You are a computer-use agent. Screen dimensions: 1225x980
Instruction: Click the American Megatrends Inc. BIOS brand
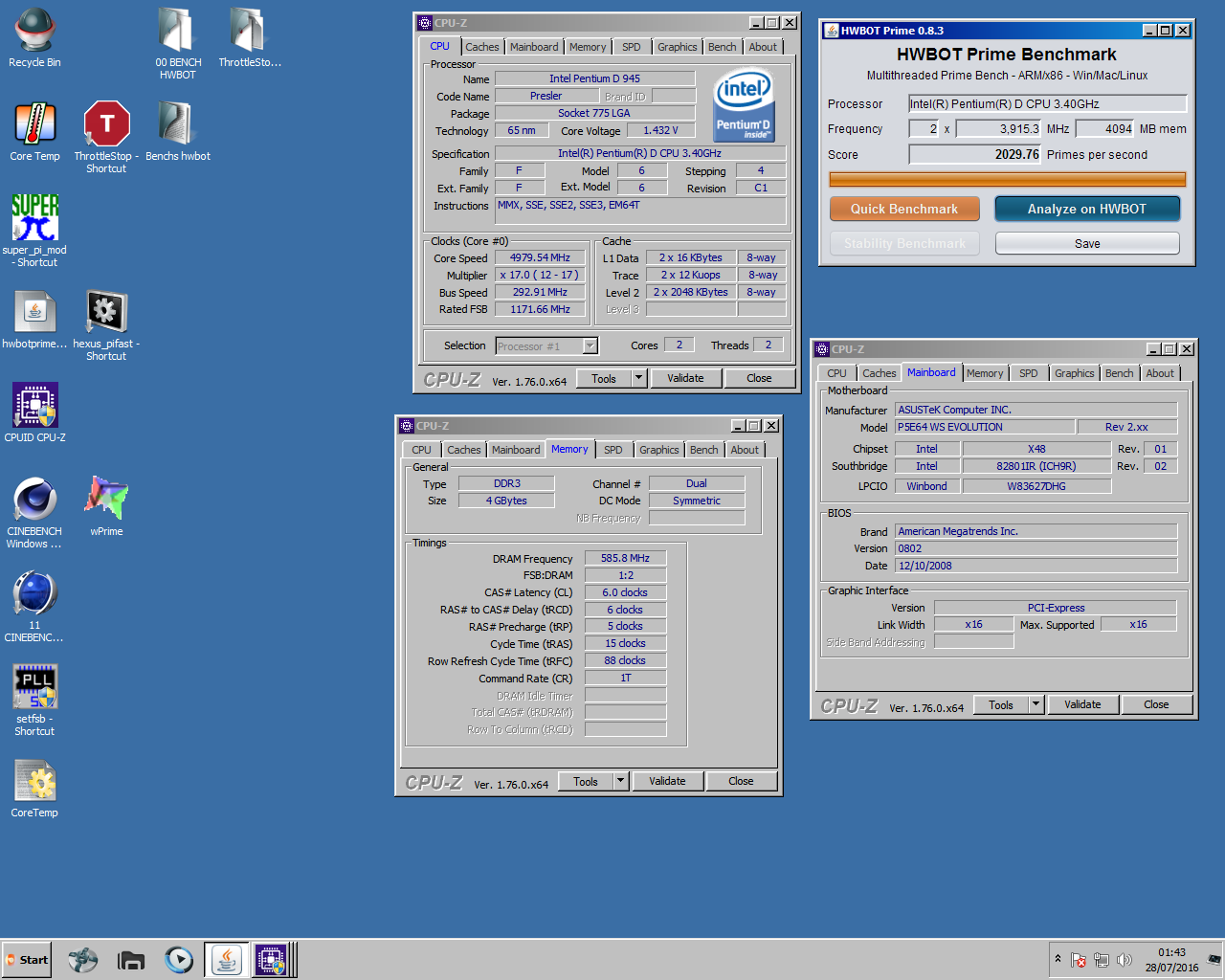click(1036, 531)
